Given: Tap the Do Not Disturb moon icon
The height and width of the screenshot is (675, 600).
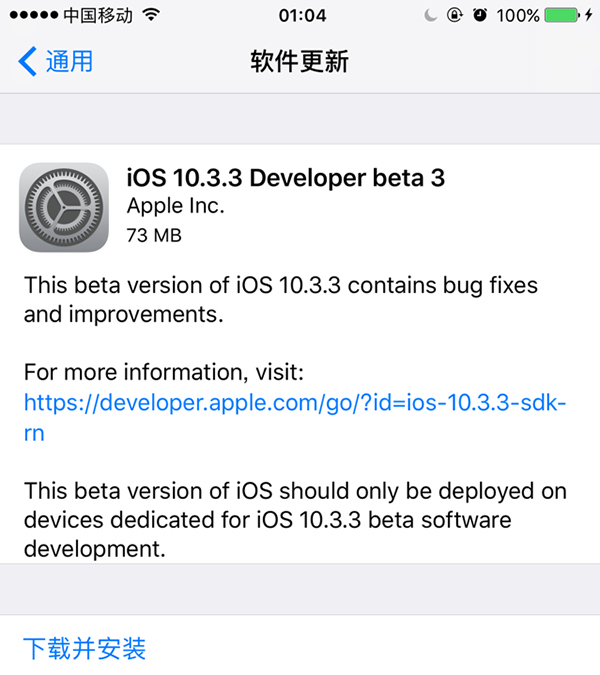Looking at the screenshot, I should coord(431,16).
